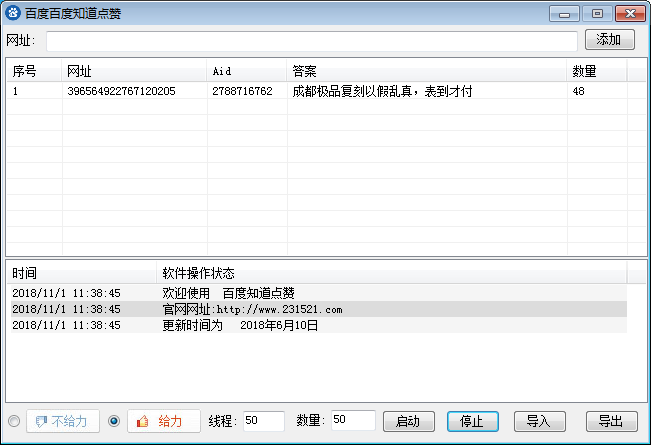This screenshot has height=445, width=651.
Task: Close the 百度知道点赞 window
Action: pyautogui.click(x=630, y=14)
